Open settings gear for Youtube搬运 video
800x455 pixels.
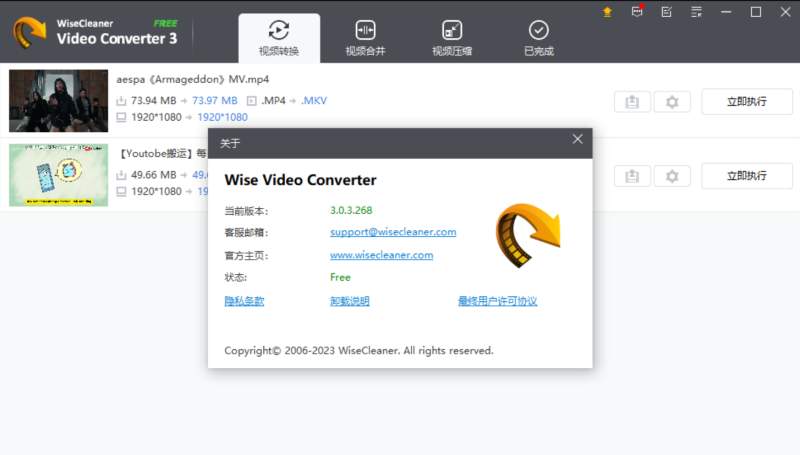point(672,176)
